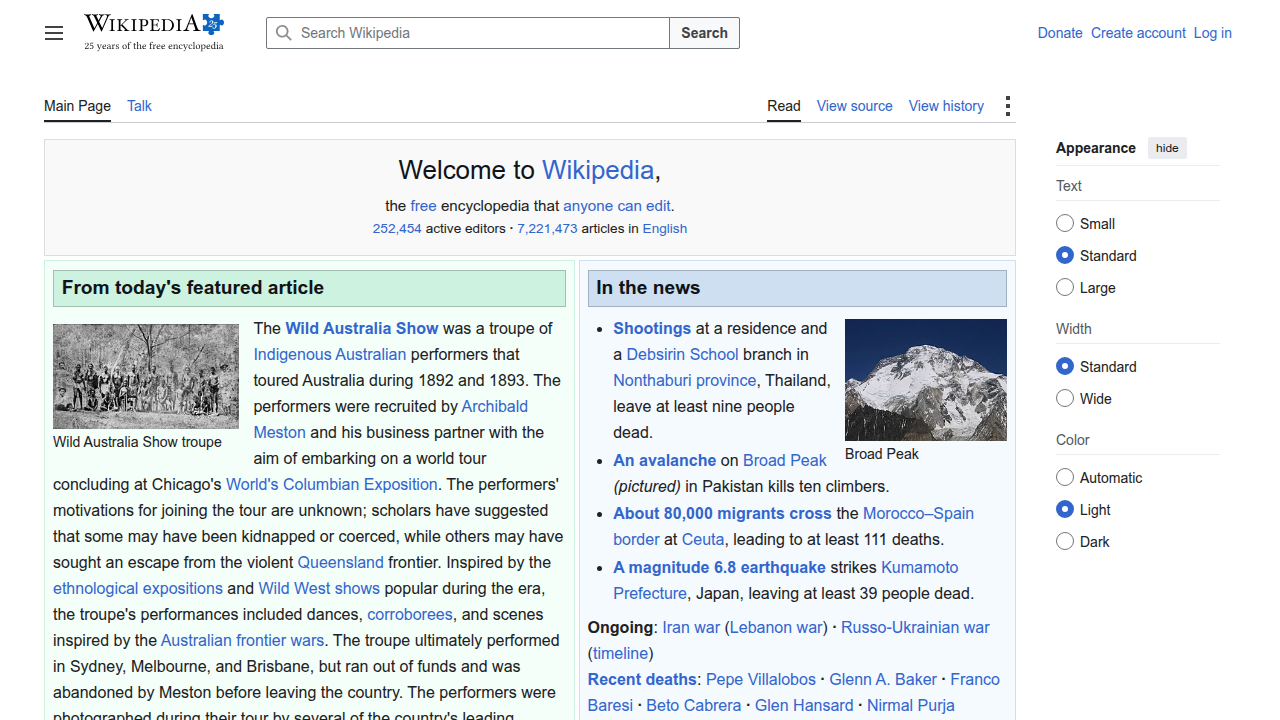Open the Donate link
This screenshot has height=720, width=1280.
click(1060, 33)
